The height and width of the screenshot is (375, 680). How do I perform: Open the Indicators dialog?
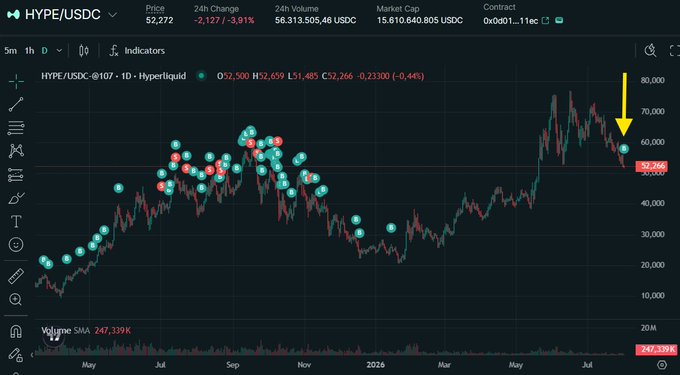click(x=144, y=51)
